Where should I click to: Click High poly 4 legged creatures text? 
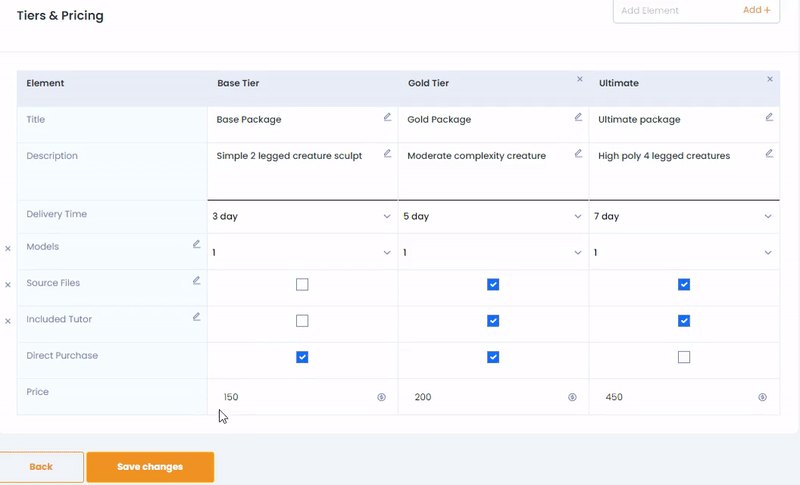664,156
